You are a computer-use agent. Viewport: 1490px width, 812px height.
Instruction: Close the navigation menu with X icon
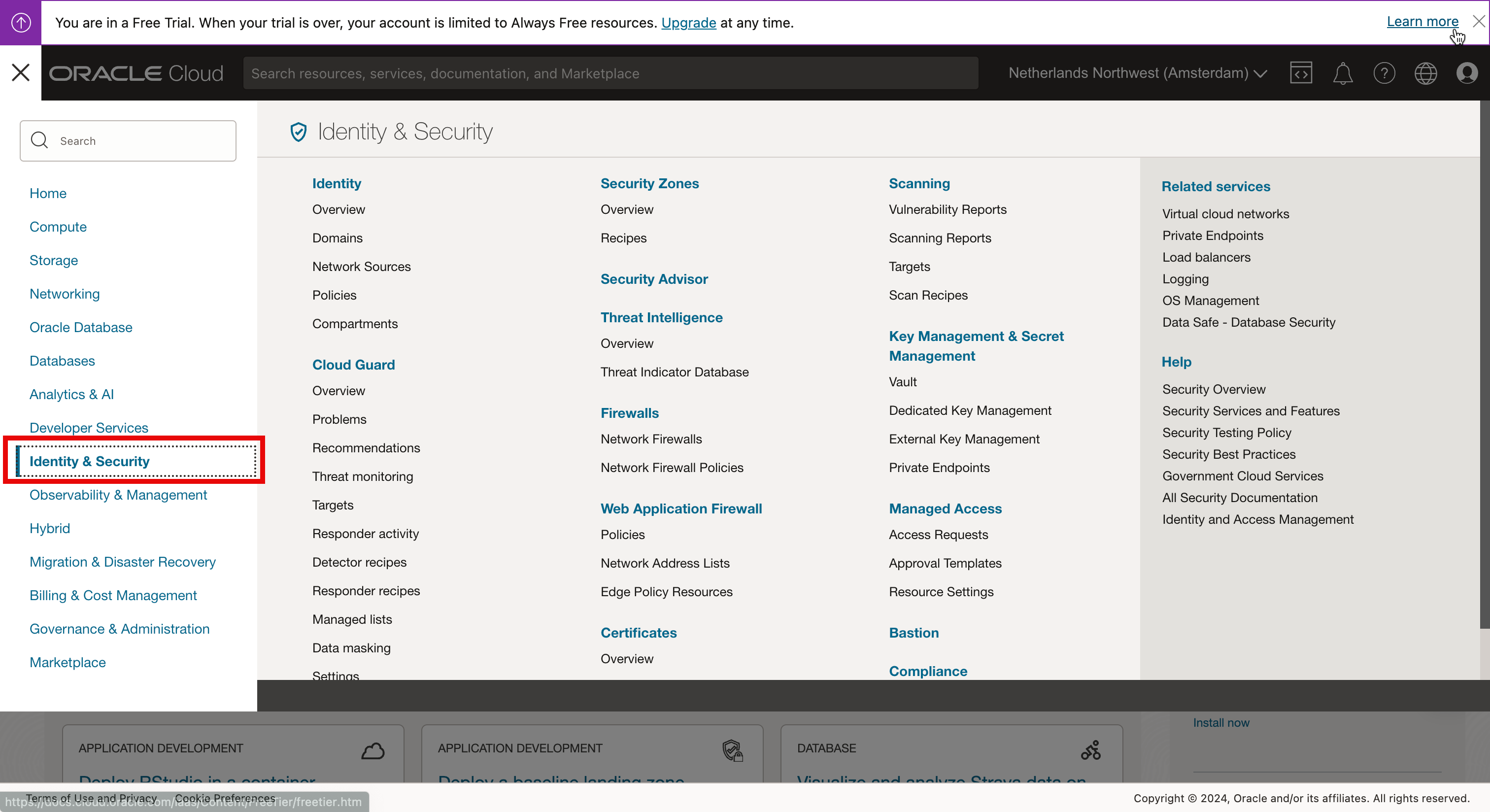(21, 73)
